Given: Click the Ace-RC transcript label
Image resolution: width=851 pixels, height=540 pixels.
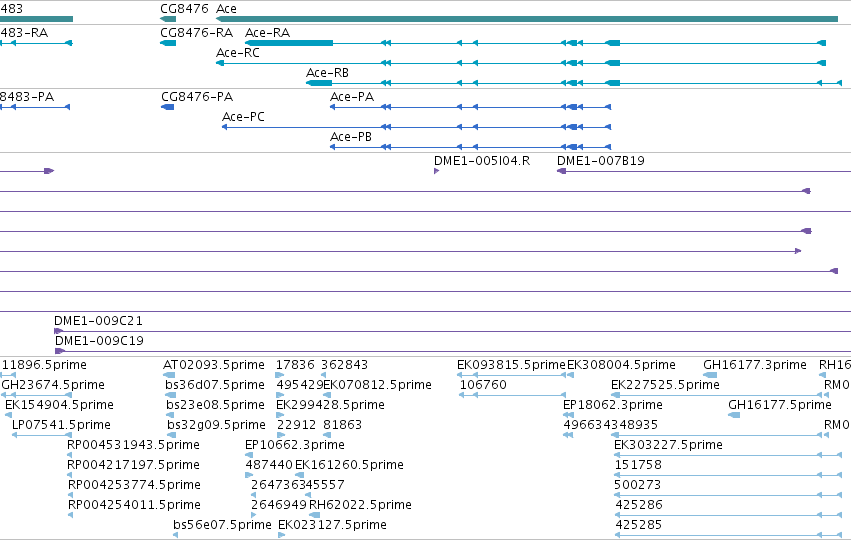Looking at the screenshot, I should pos(238,53).
